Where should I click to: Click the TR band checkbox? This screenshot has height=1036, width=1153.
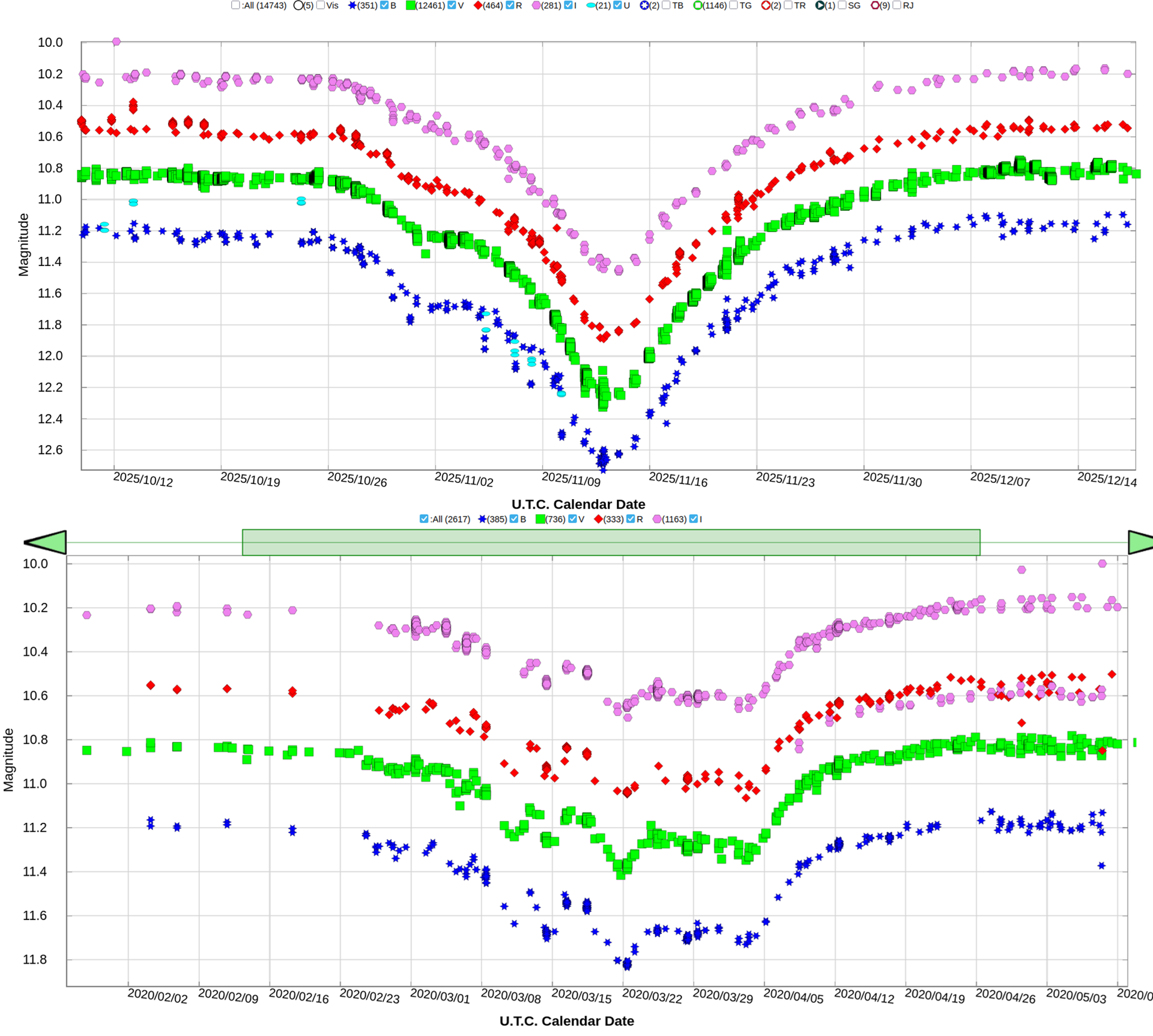[x=788, y=5]
